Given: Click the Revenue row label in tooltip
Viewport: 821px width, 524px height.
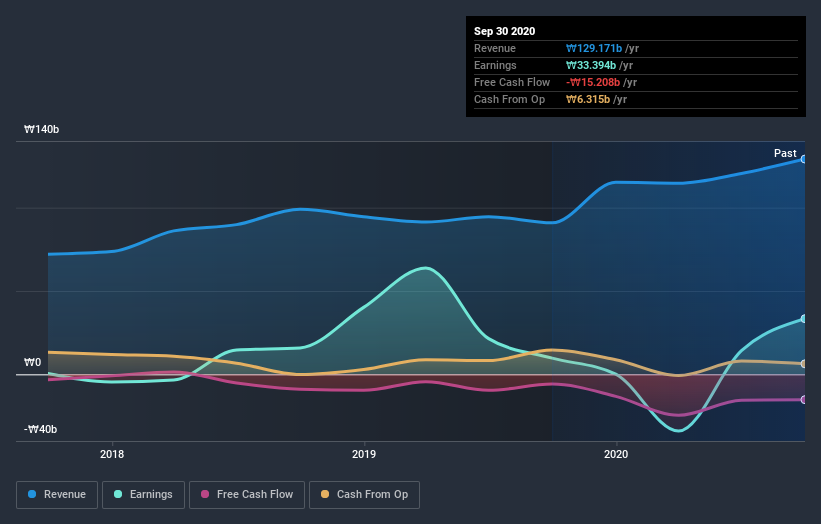Looking at the screenshot, I should point(495,49).
